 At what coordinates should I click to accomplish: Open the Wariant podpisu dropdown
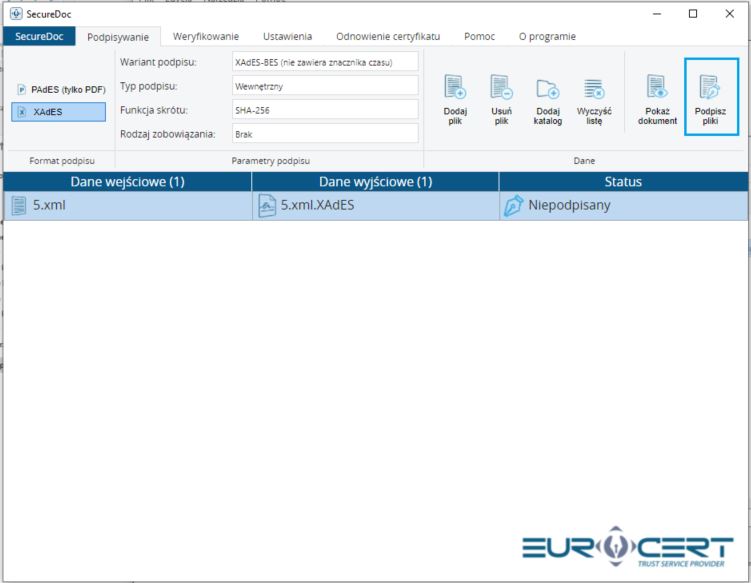pos(324,62)
